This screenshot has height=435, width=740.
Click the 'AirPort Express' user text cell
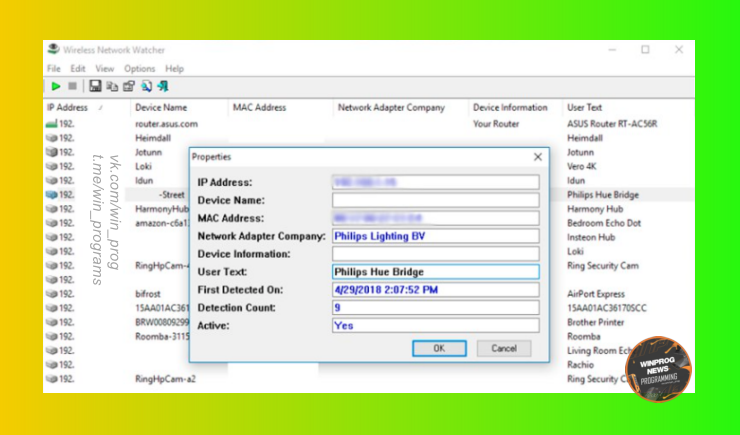pos(596,294)
